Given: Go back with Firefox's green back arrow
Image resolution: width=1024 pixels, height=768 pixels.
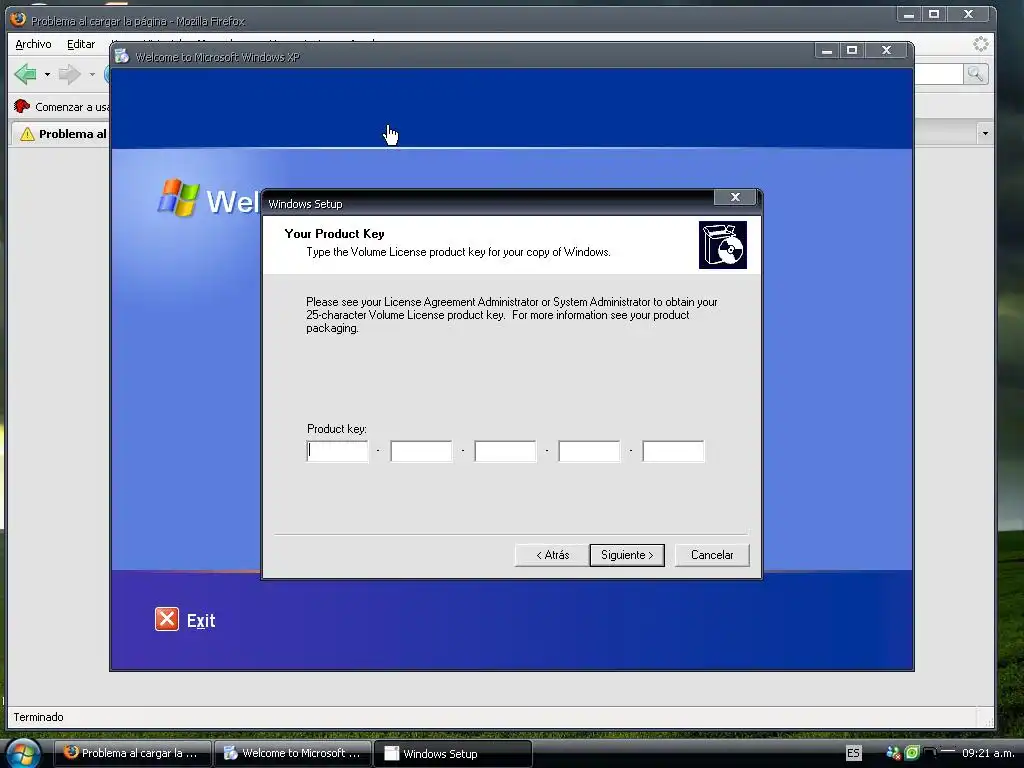Looking at the screenshot, I should 25,74.
